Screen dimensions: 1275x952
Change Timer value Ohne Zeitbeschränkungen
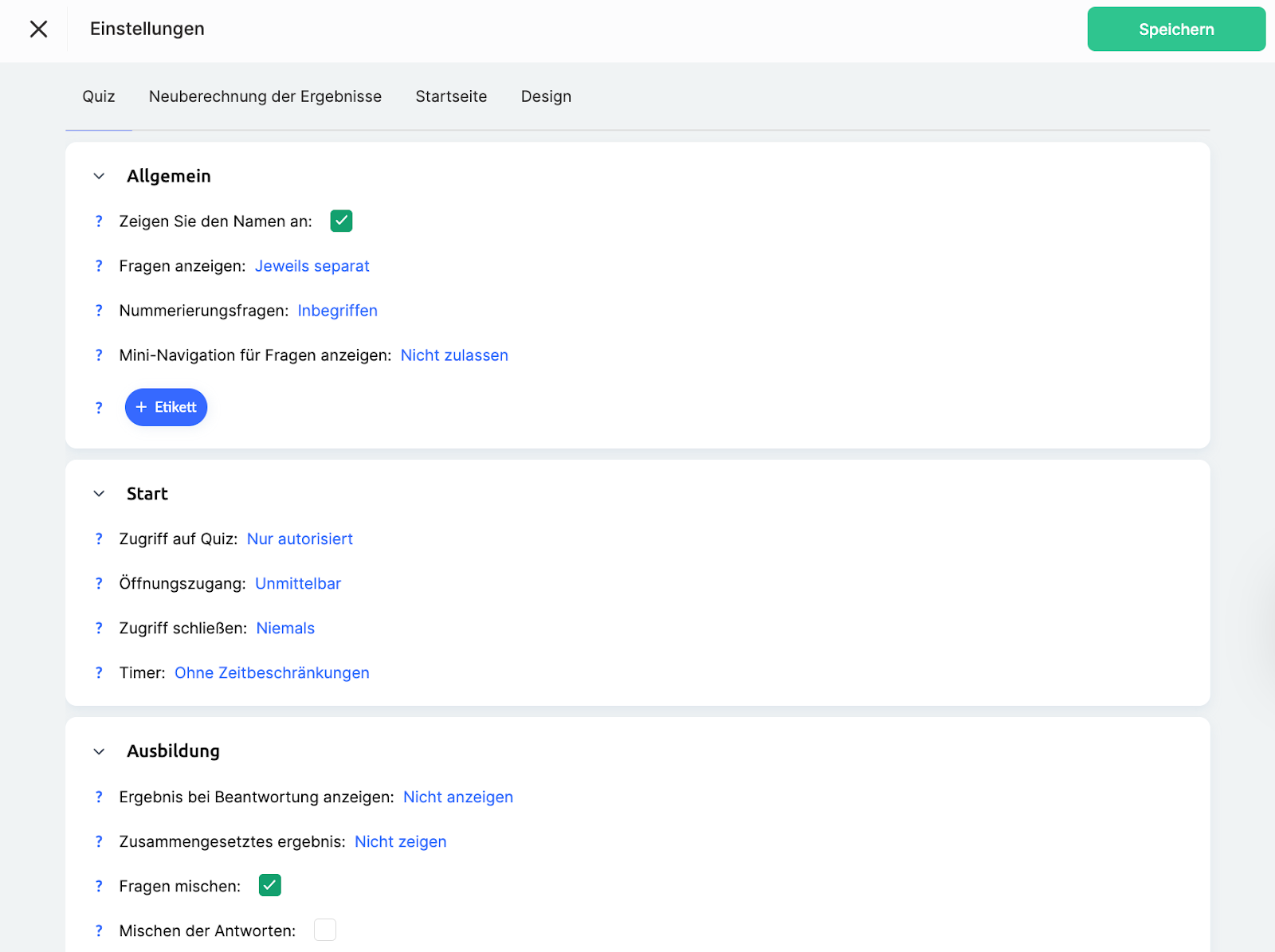click(272, 673)
